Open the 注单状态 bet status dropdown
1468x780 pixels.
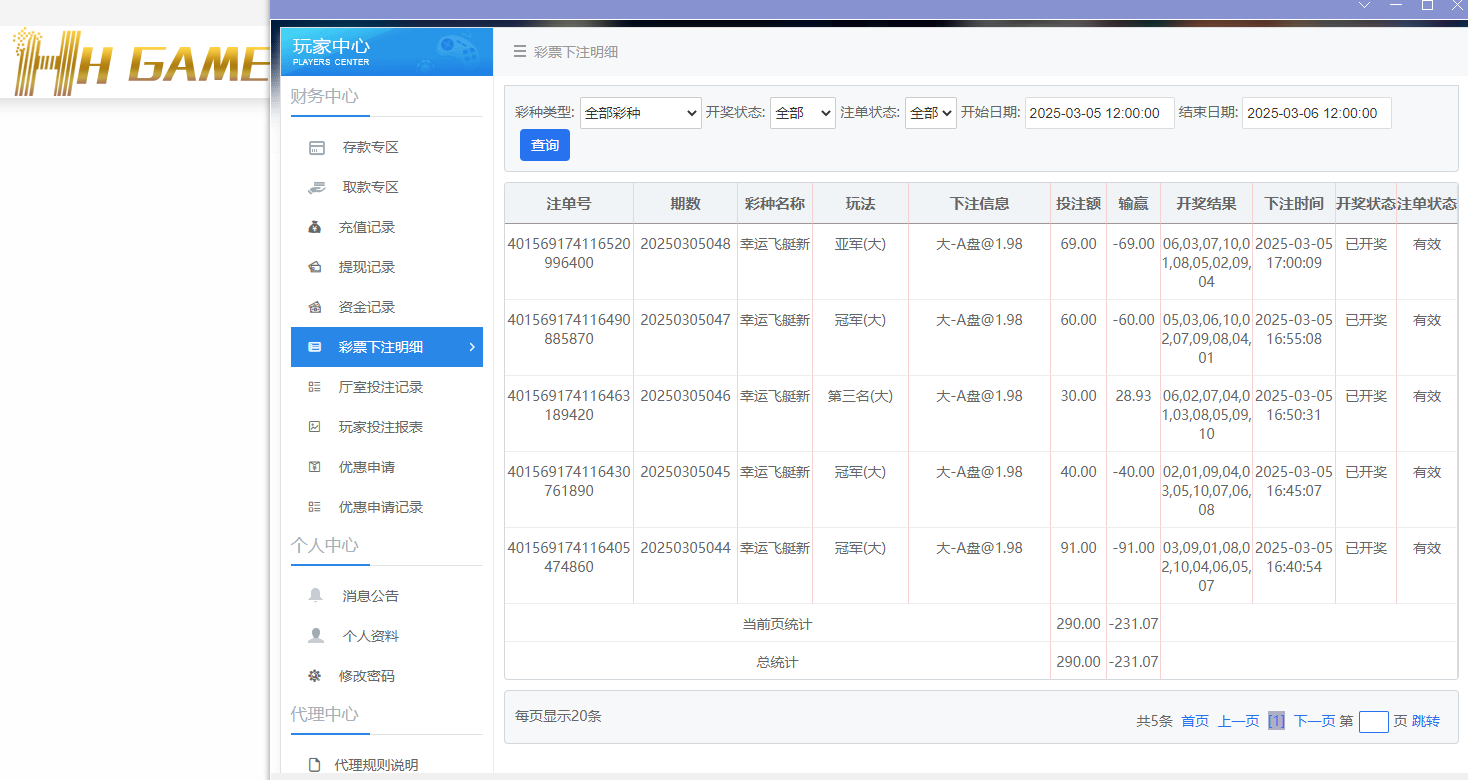pos(930,113)
